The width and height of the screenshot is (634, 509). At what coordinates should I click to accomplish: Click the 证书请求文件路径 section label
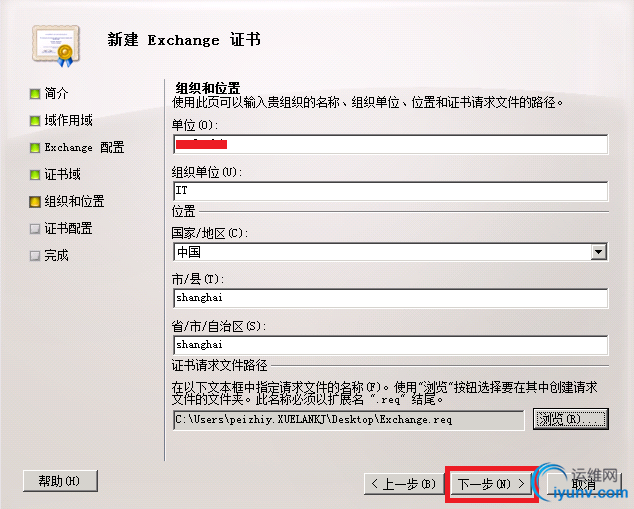point(220,365)
